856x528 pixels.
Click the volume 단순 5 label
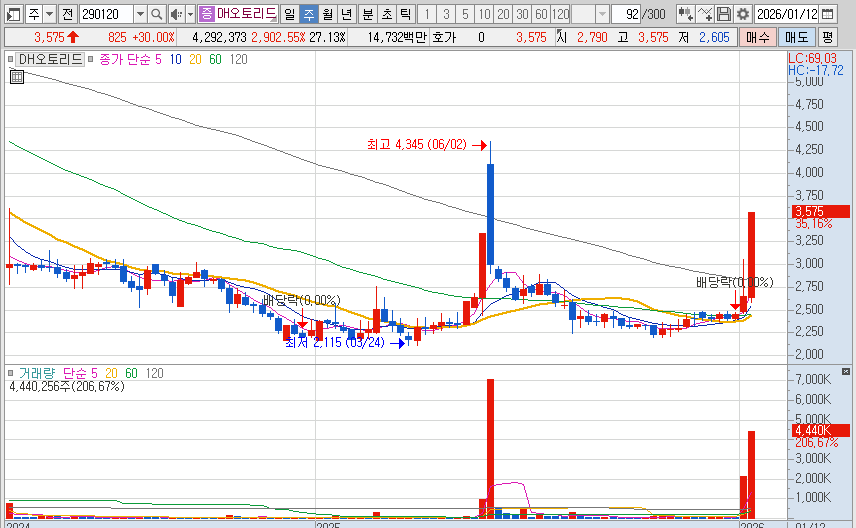[x=80, y=373]
